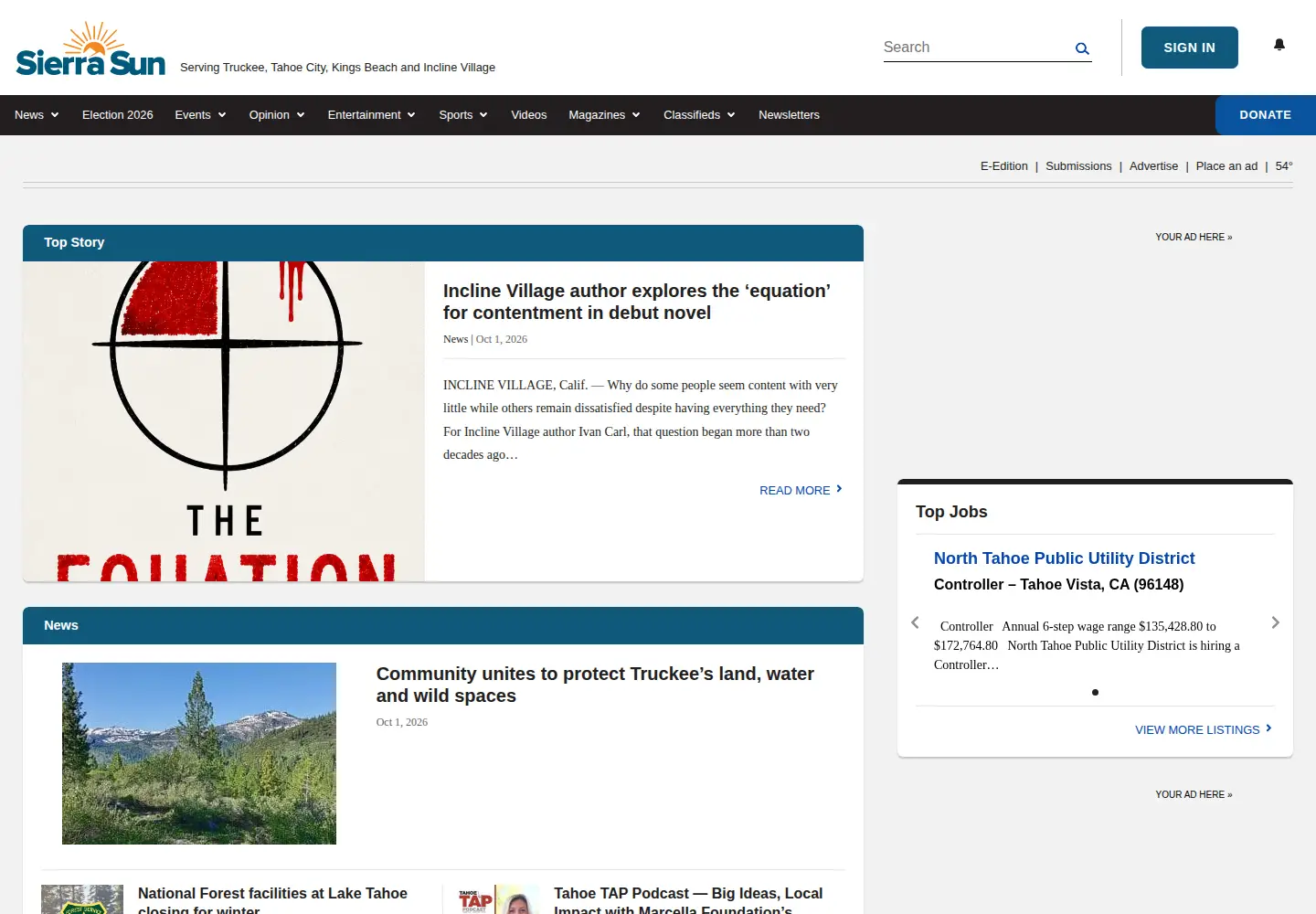The height and width of the screenshot is (914, 1316).
Task: Click the Advertise link
Action: point(1153,166)
